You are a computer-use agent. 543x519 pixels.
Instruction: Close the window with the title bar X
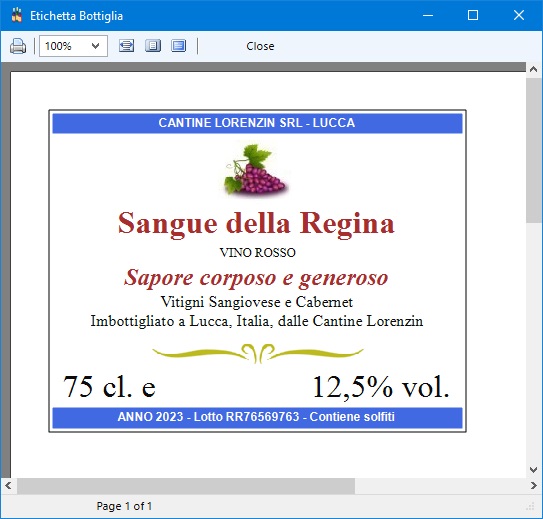point(519,15)
